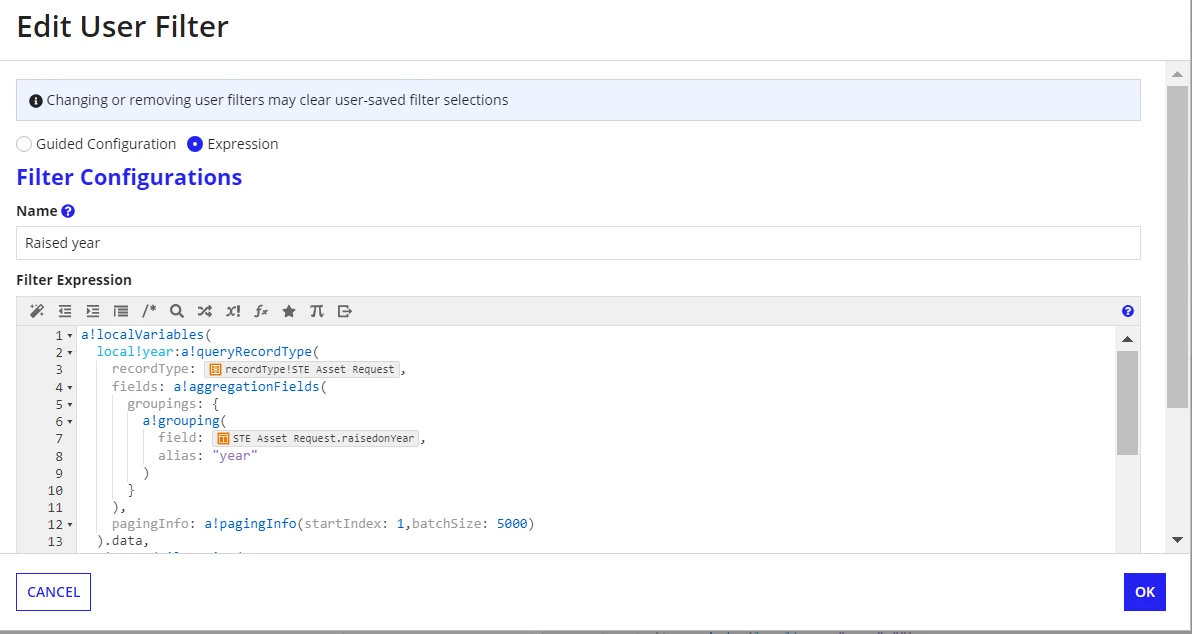Open search with the magnifier icon
This screenshot has height=634, width=1192.
click(x=177, y=311)
